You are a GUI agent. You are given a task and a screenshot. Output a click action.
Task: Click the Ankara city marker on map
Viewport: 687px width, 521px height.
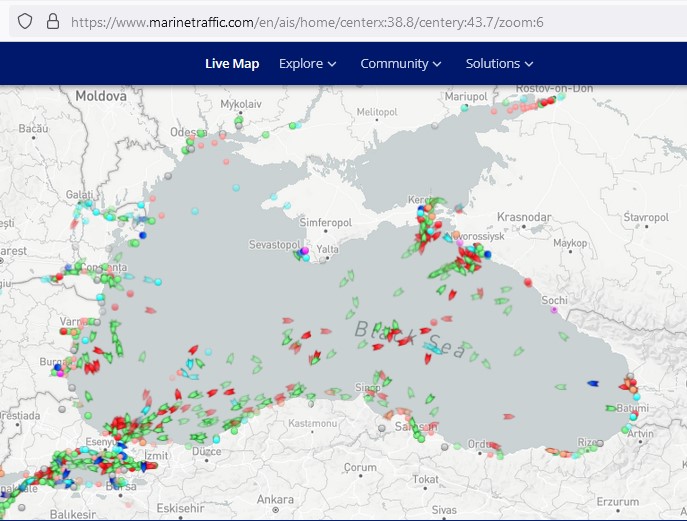point(276,510)
